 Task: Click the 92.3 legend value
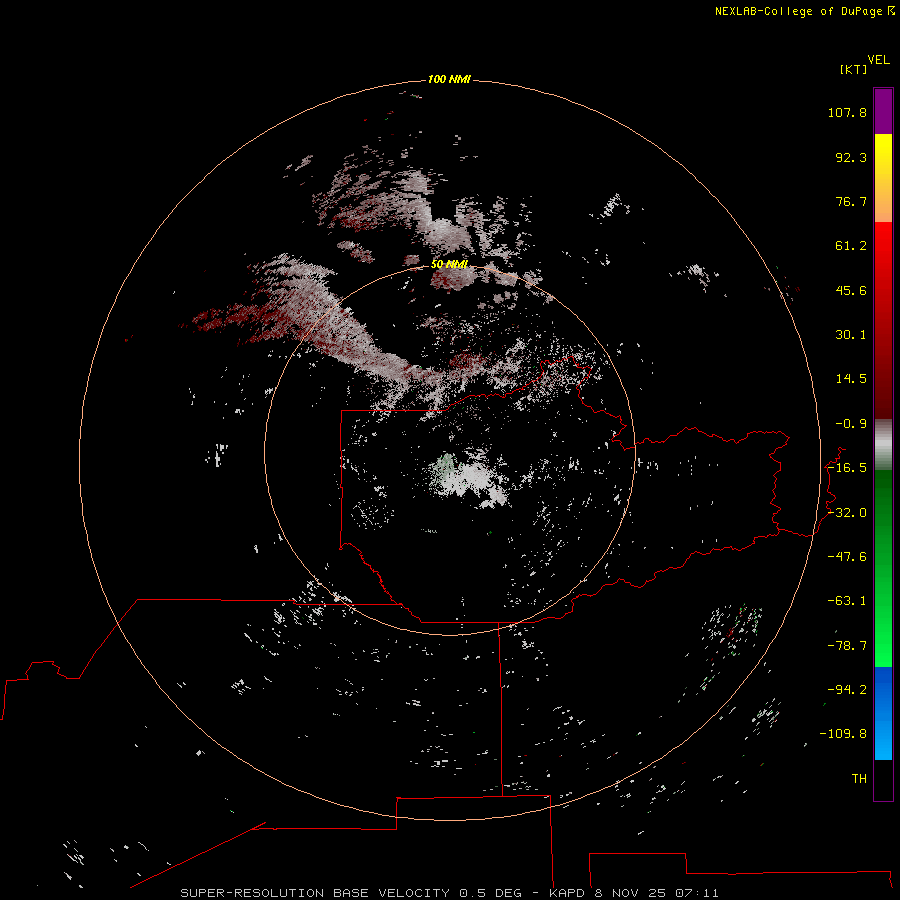point(851,157)
